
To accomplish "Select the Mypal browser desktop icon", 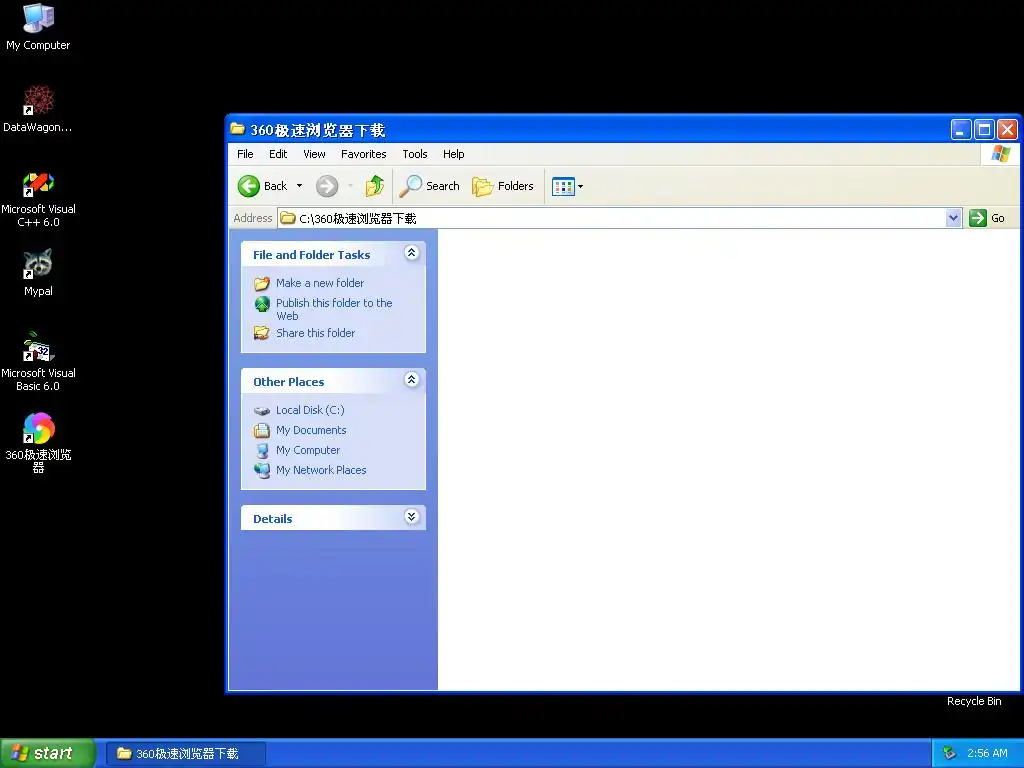I will (38, 272).
